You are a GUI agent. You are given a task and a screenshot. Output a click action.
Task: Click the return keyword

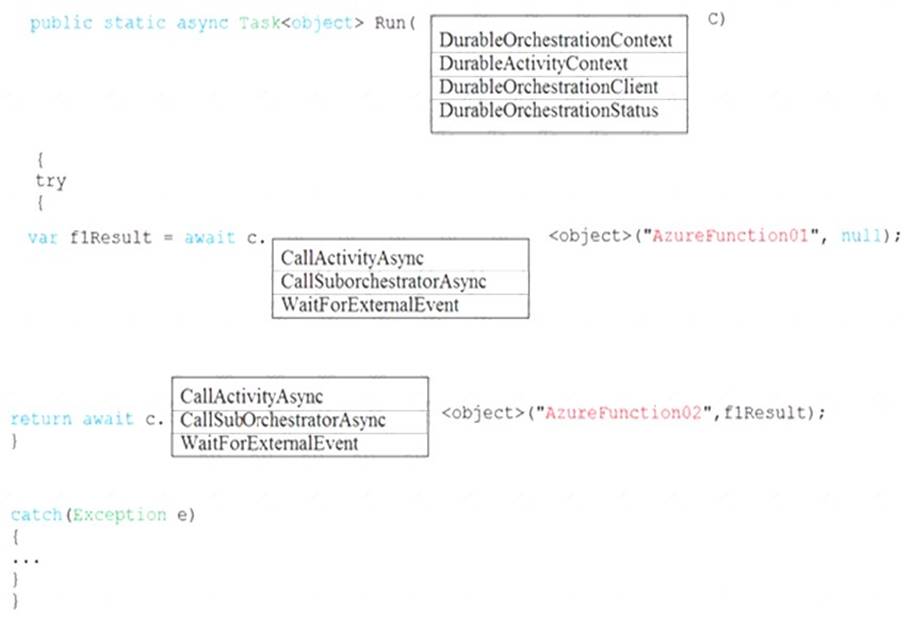[40, 419]
